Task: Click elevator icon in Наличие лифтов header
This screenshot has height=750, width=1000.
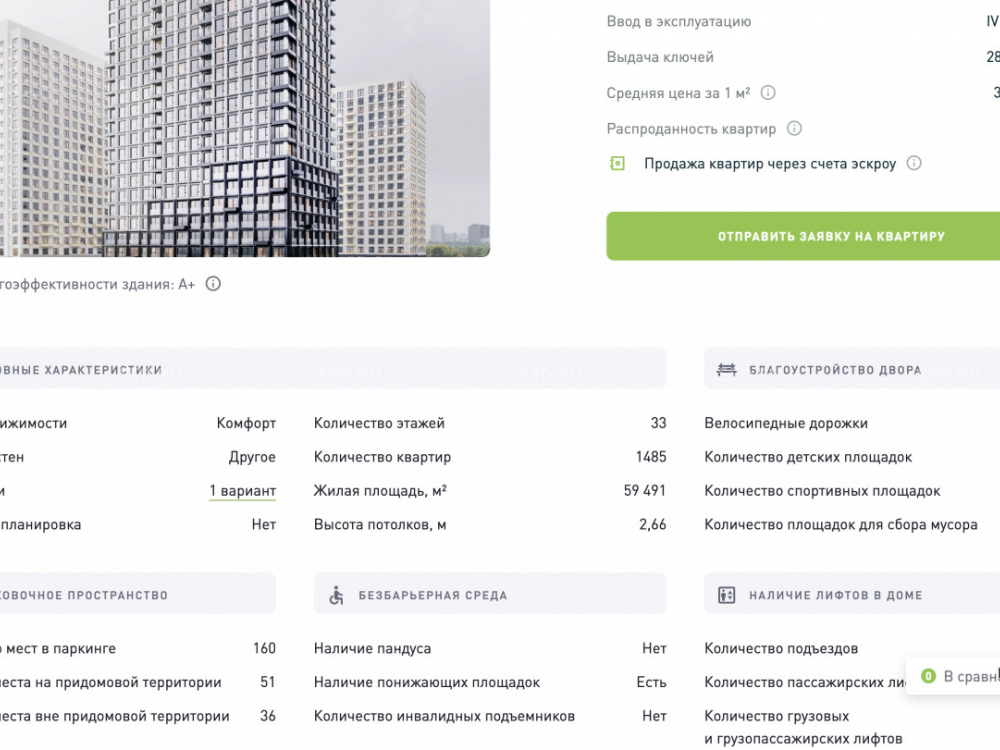Action: [727, 596]
